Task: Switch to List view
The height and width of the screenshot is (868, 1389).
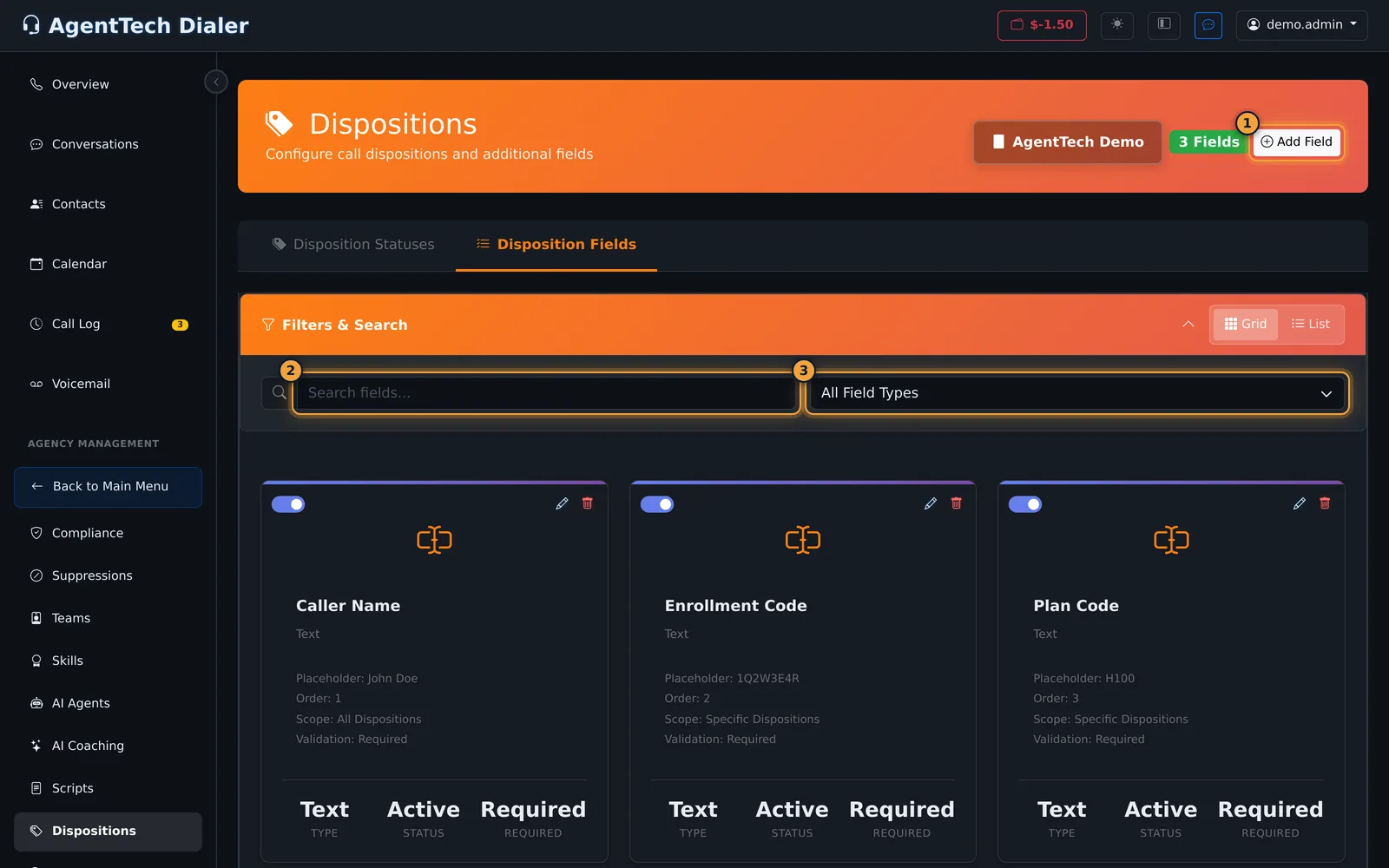Action: point(1310,324)
